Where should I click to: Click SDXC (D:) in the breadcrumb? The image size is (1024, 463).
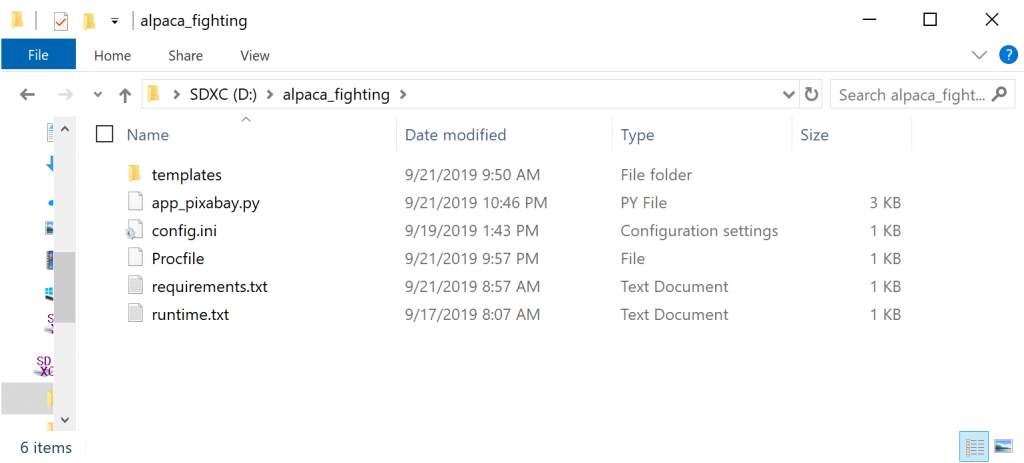tap(223, 95)
